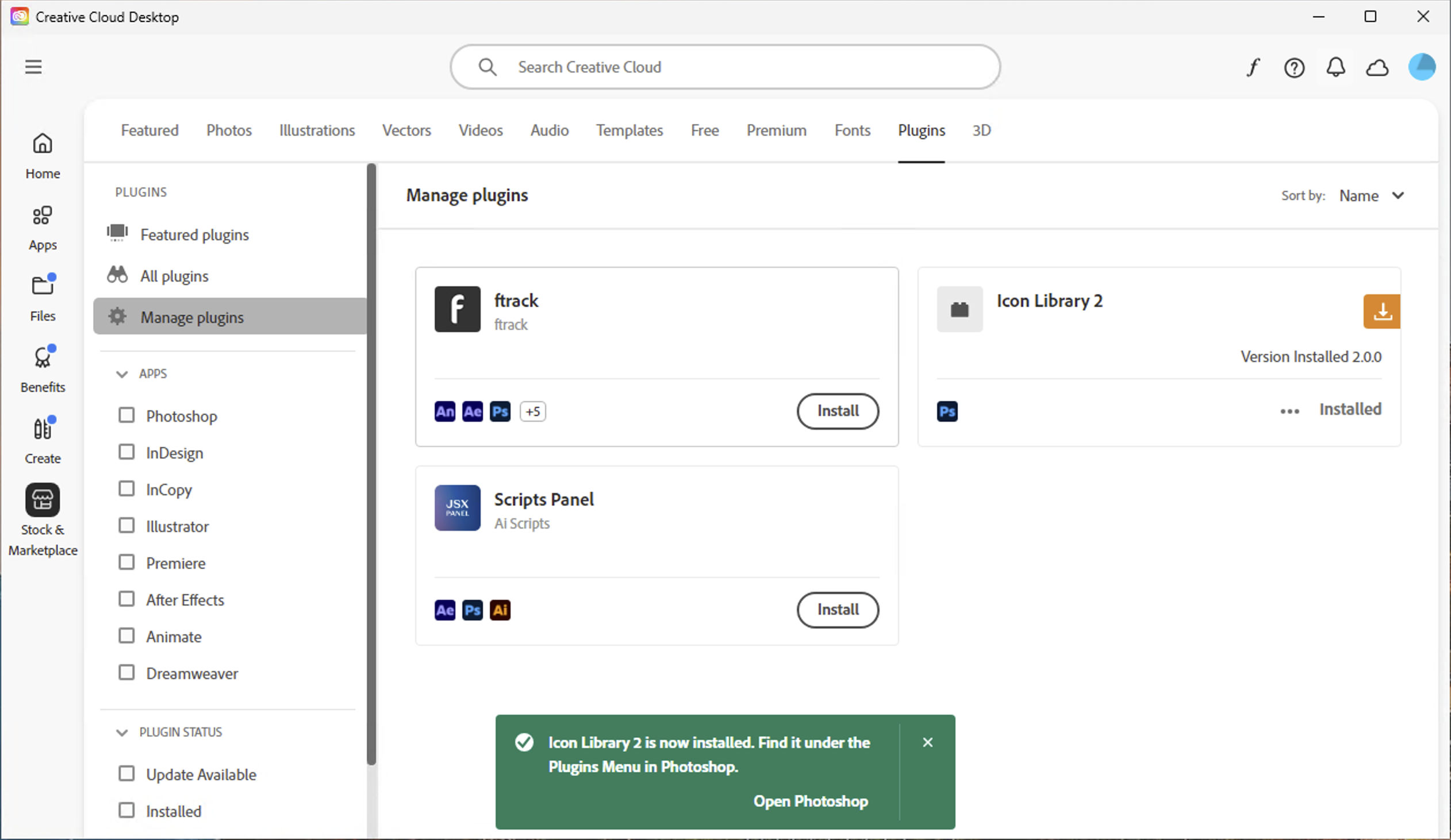1451x840 pixels.
Task: Click Open Photoshop in the notification
Action: pos(810,801)
